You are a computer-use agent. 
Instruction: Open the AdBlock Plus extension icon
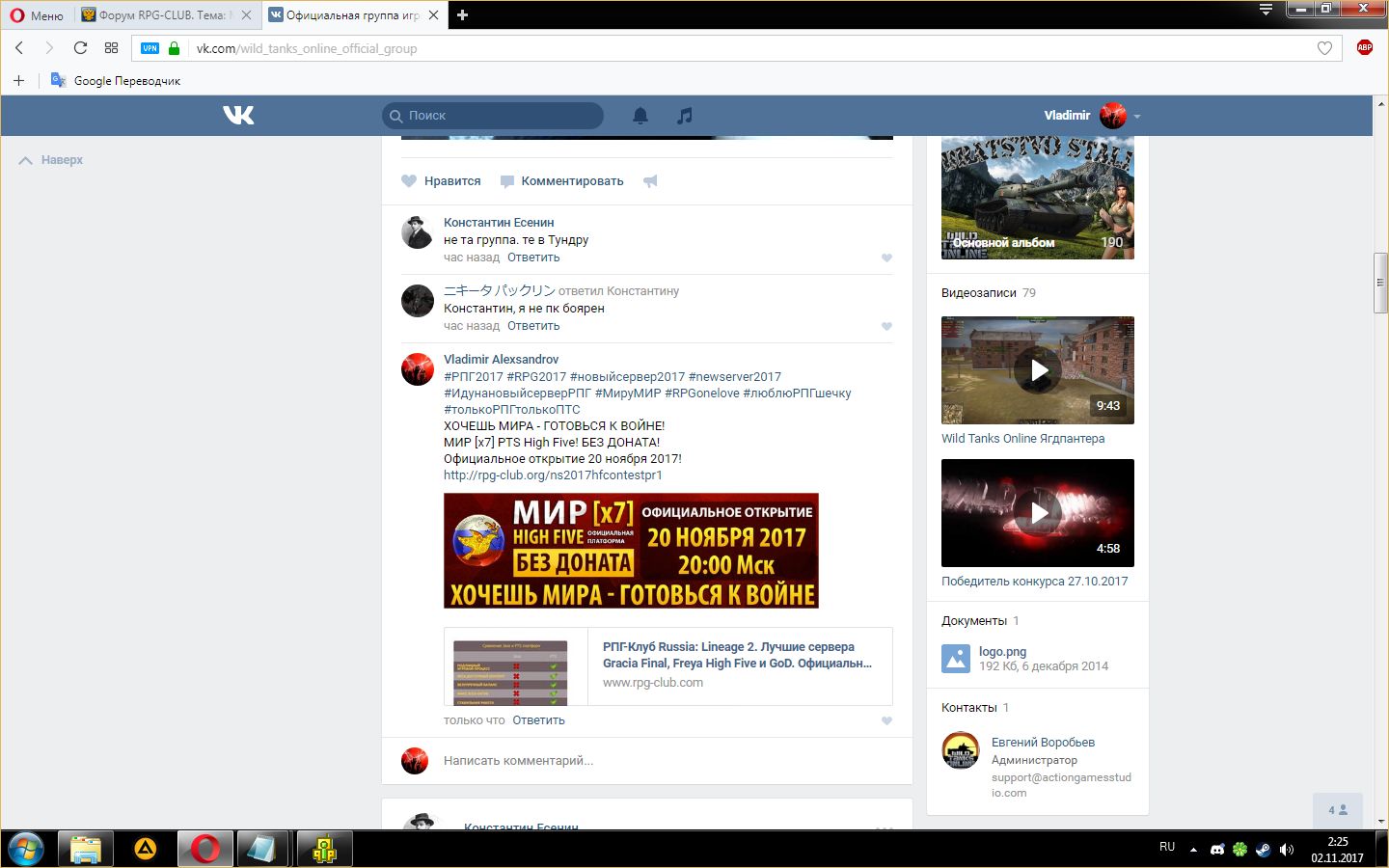click(1364, 48)
